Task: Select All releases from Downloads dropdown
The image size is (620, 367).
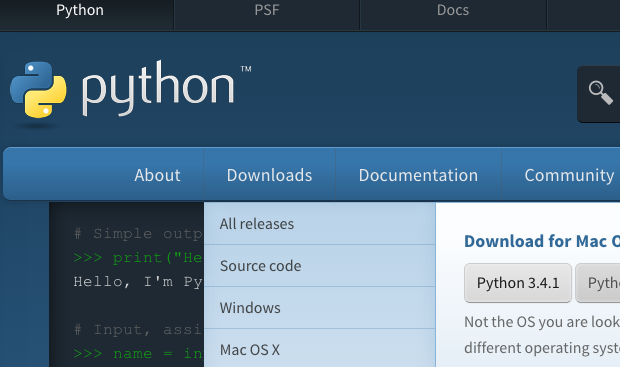Action: tap(319, 224)
